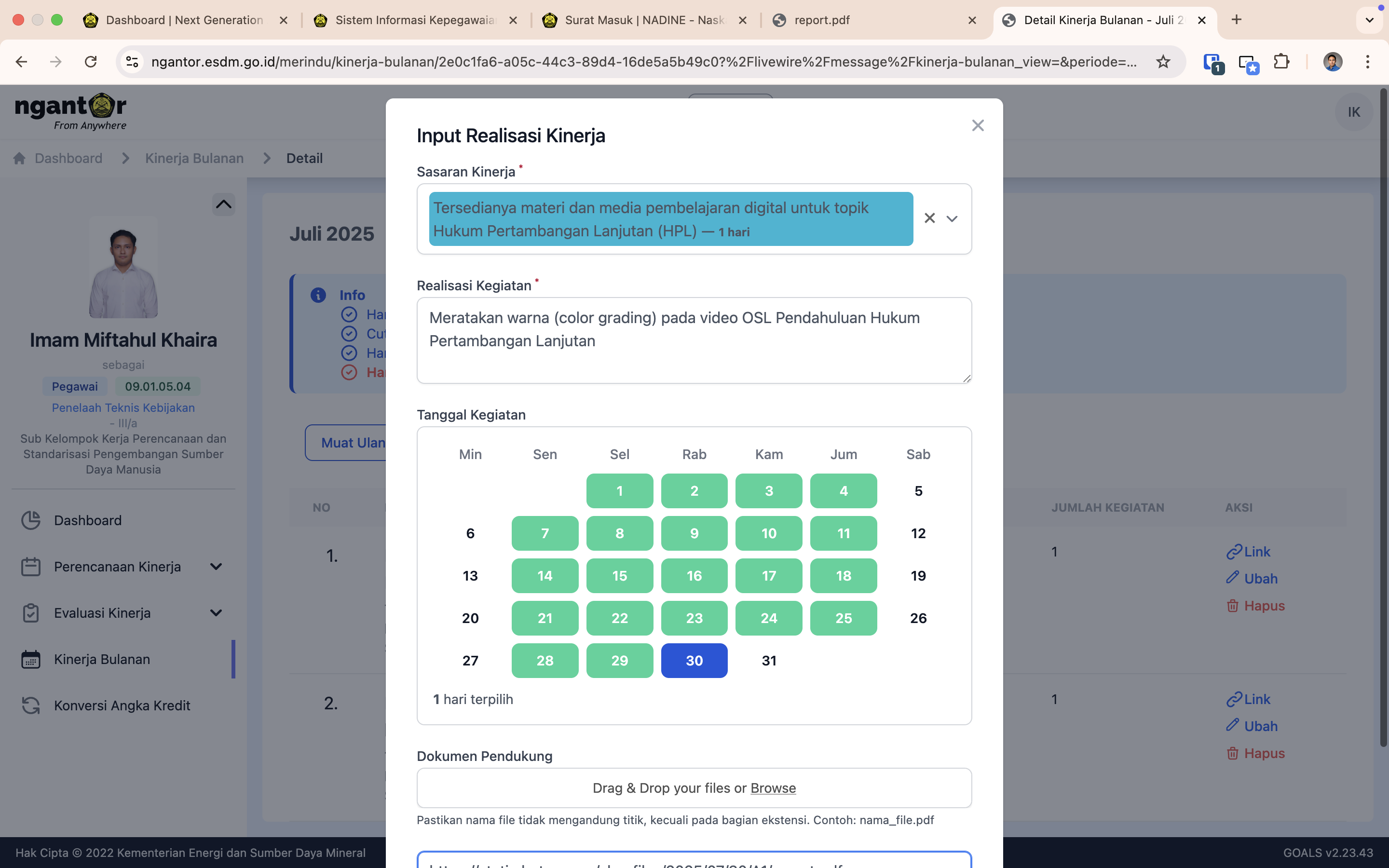Click the Dashboard home icon in breadcrumb
The height and width of the screenshot is (868, 1389).
click(x=19, y=159)
